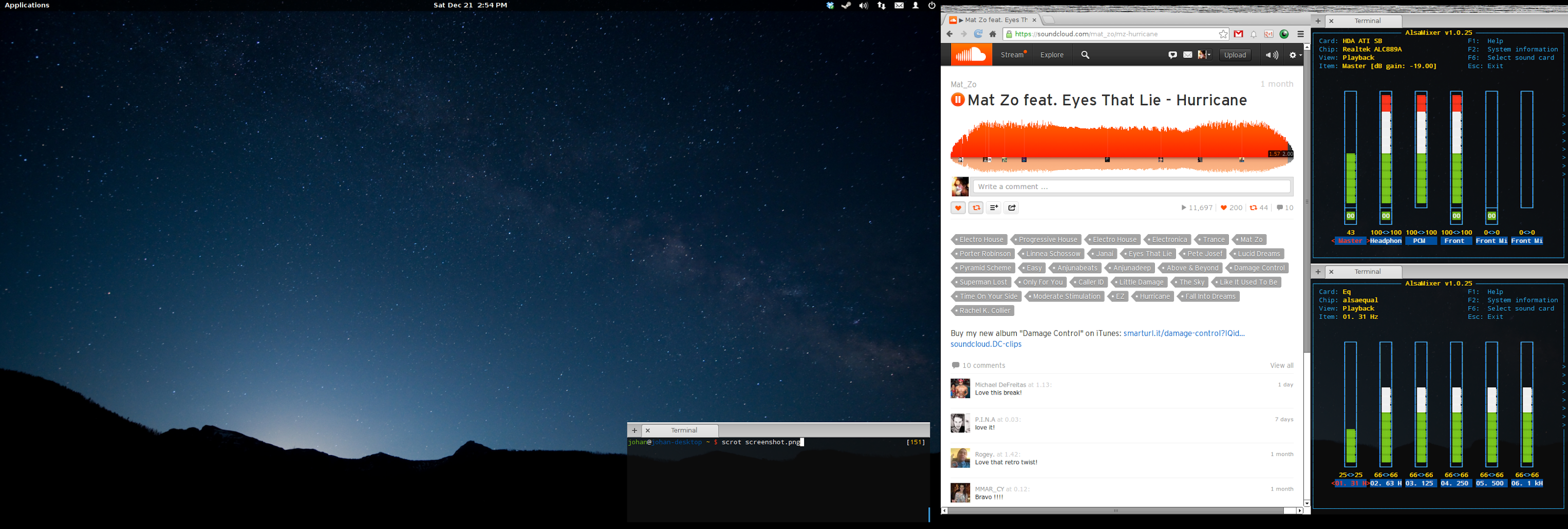The height and width of the screenshot is (529, 1568).
Task: Select the PCM channel in AlsaMixer
Action: pyautogui.click(x=1421, y=241)
